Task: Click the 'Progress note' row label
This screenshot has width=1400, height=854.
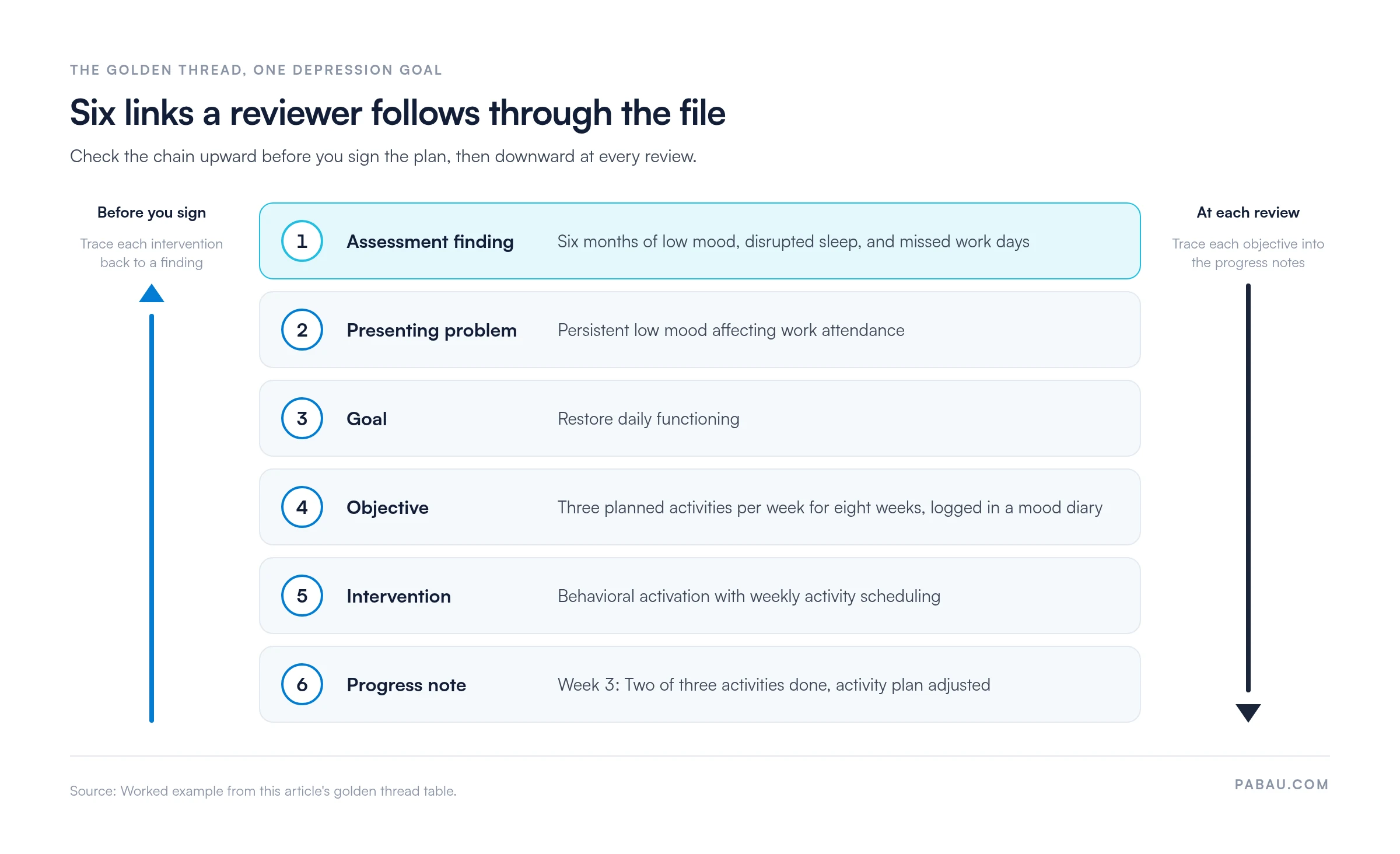Action: tap(406, 685)
